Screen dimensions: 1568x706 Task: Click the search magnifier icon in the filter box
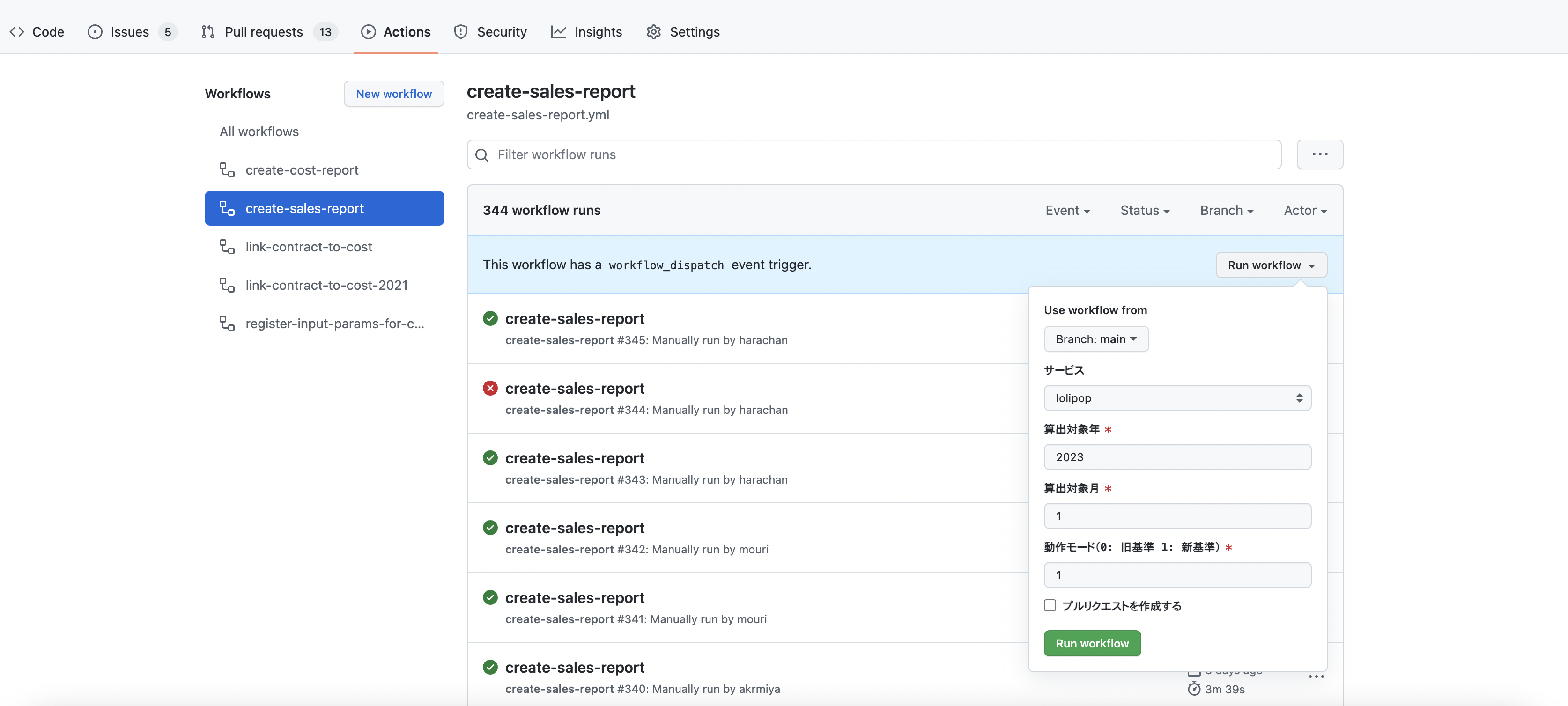pos(482,154)
